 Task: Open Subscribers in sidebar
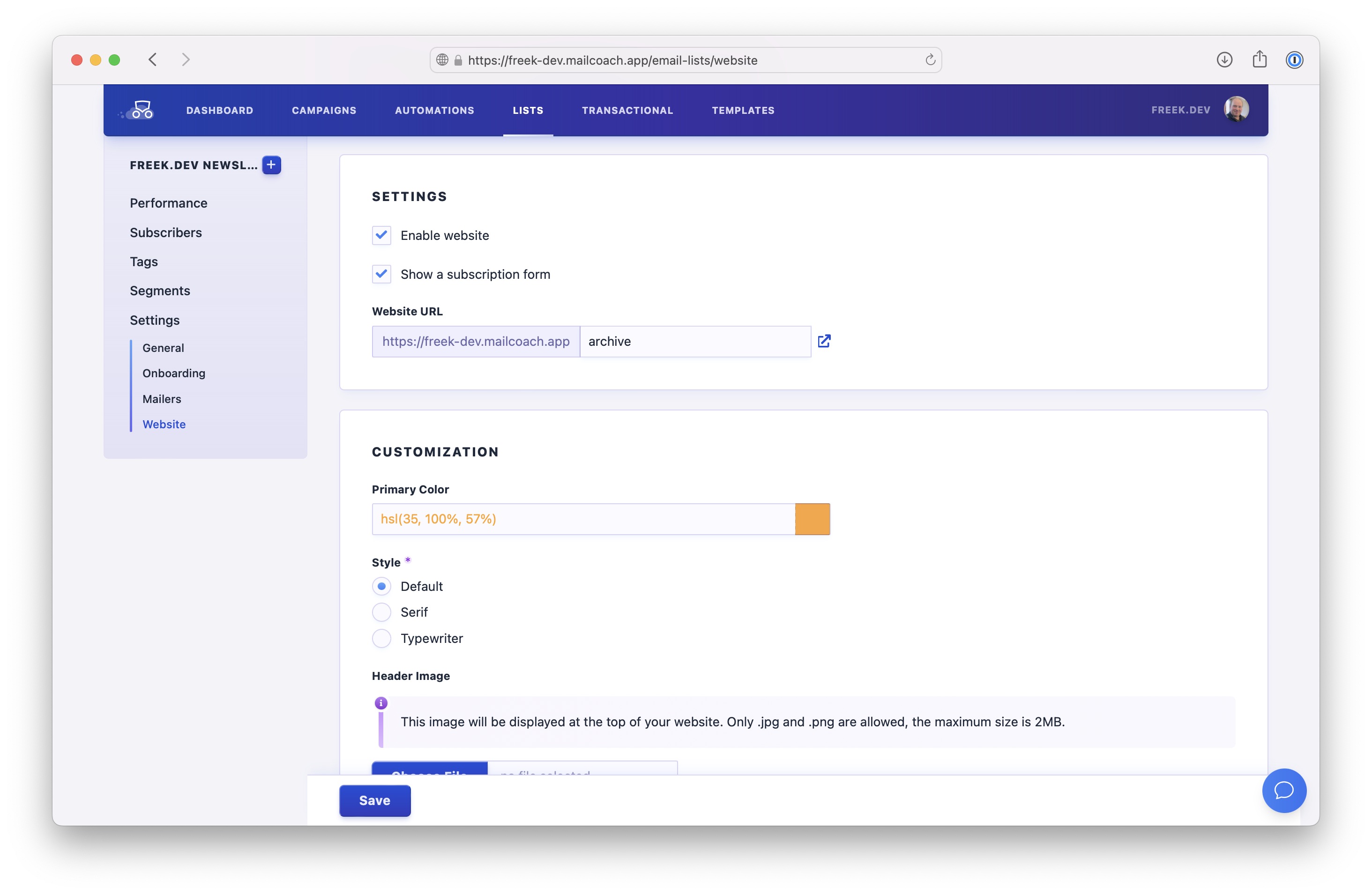tap(166, 232)
